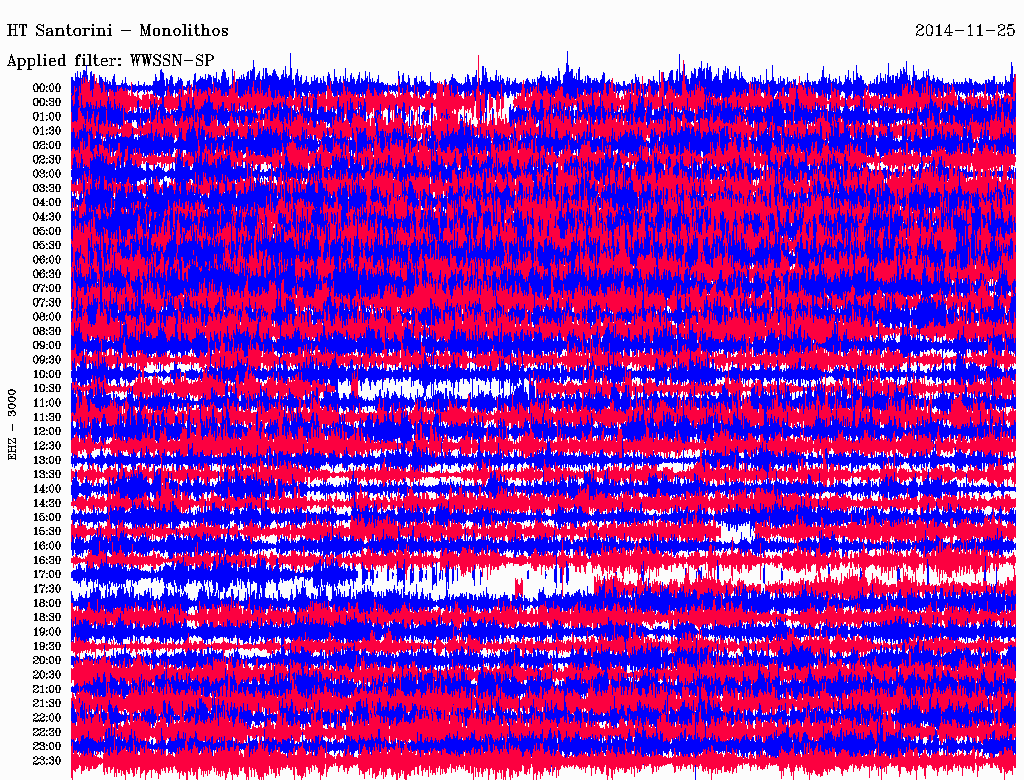The width and height of the screenshot is (1024, 780).
Task: Select the 13:00 time label
Action: (47, 461)
